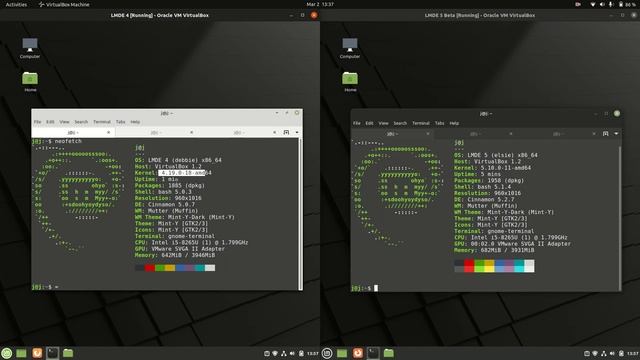Click new tab icon in LMDE 5 terminal
The width and height of the screenshot is (640, 360).
click(605, 133)
